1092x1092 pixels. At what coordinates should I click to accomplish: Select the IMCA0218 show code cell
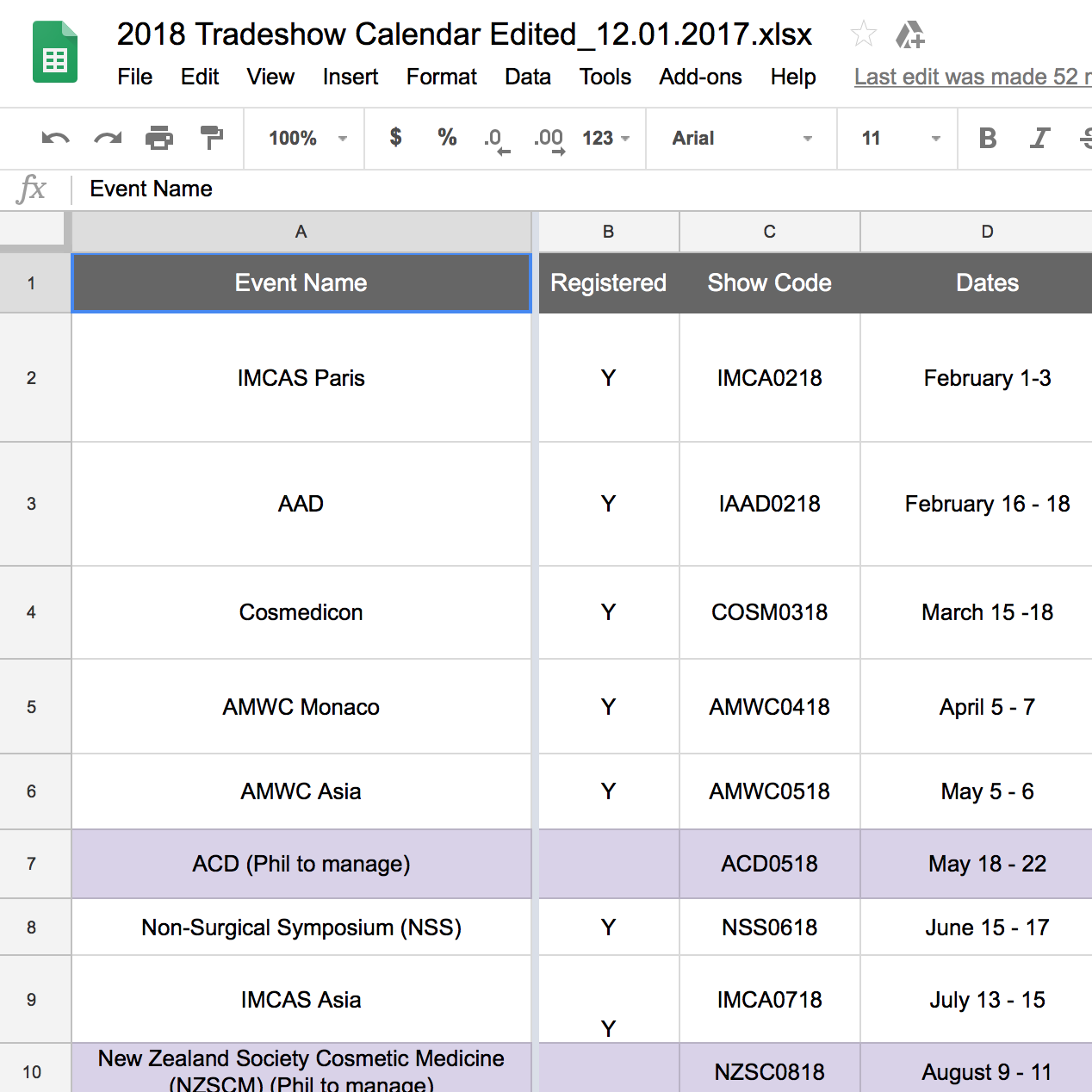pyautogui.click(x=770, y=378)
